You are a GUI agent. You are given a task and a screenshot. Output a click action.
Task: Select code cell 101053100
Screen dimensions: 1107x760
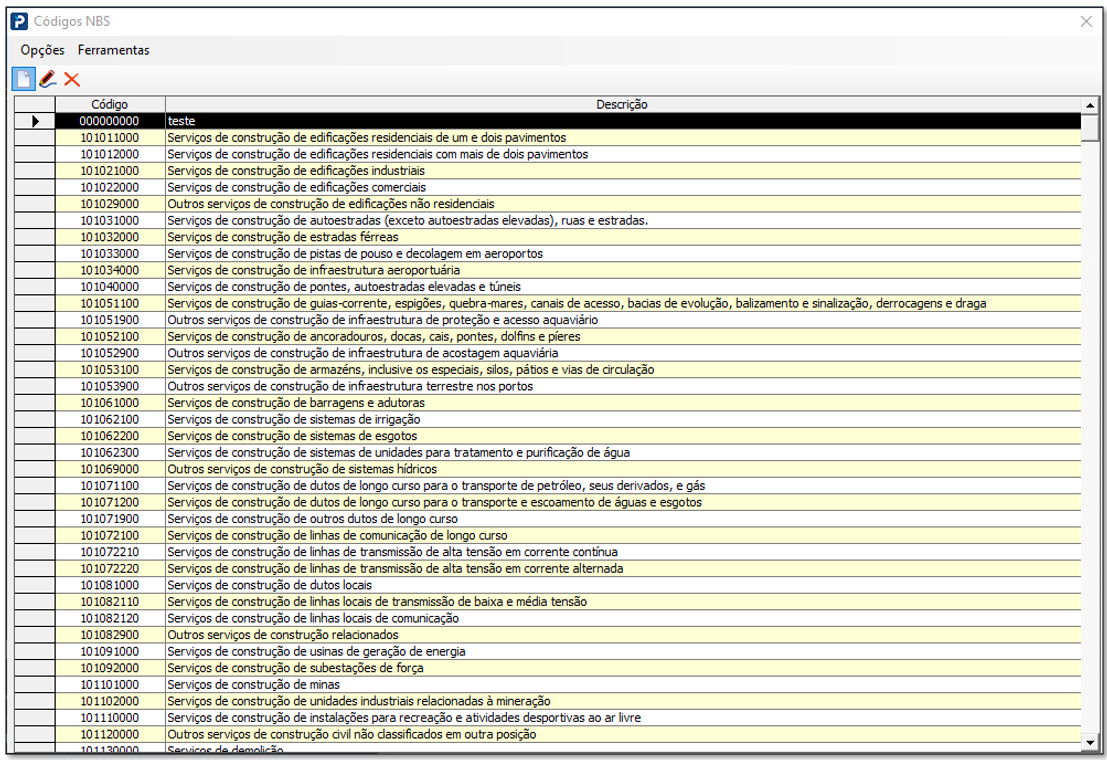110,370
